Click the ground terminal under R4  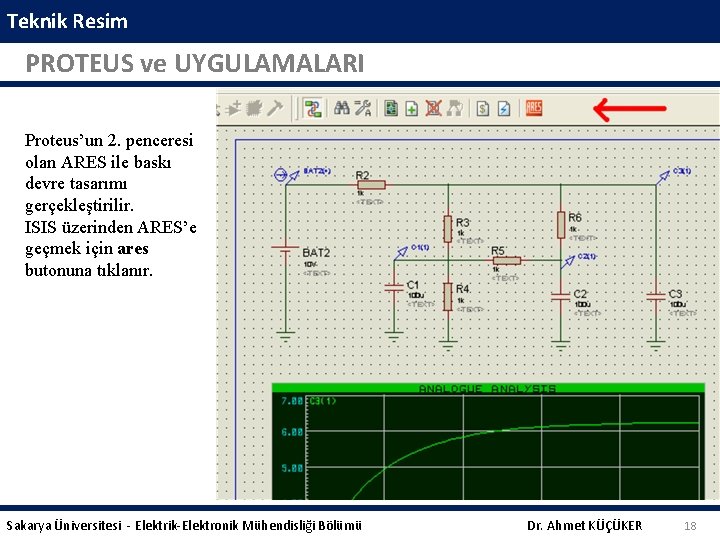point(448,345)
